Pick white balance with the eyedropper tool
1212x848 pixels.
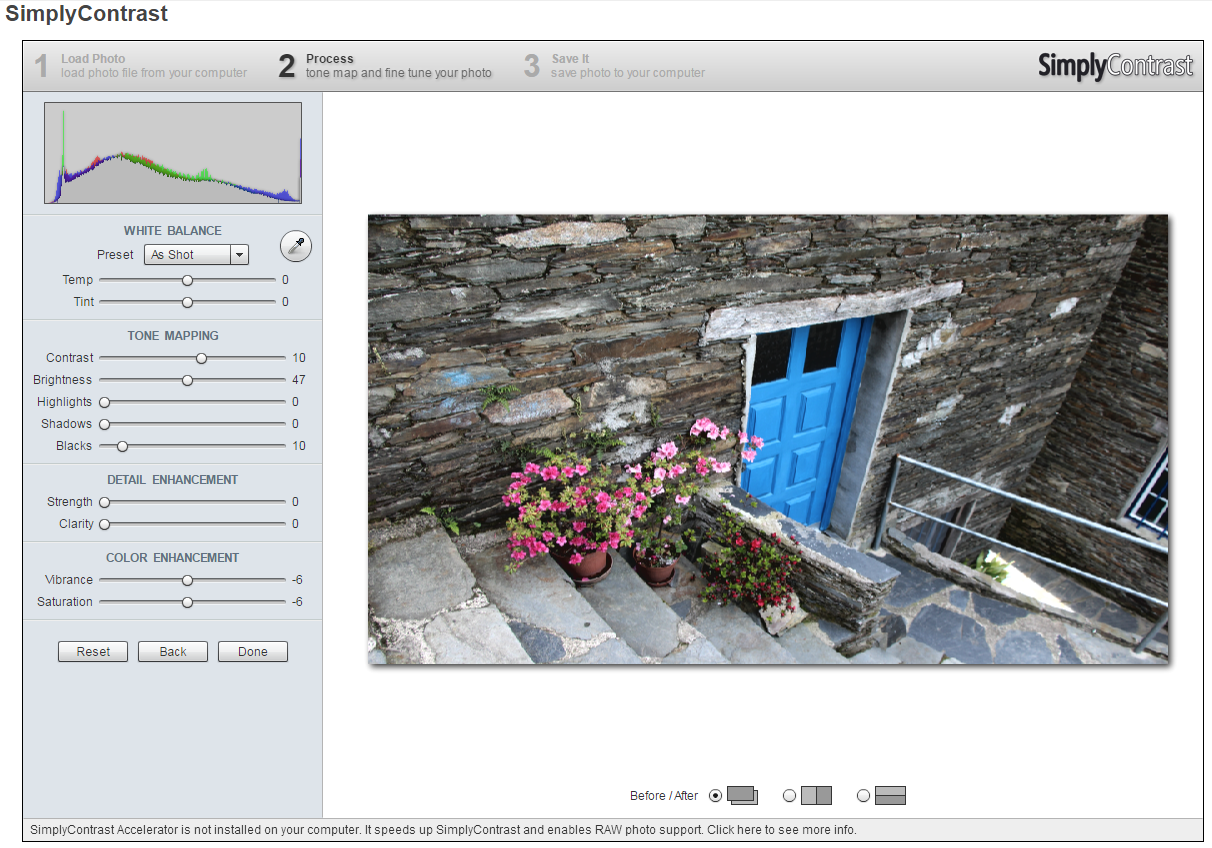[296, 246]
